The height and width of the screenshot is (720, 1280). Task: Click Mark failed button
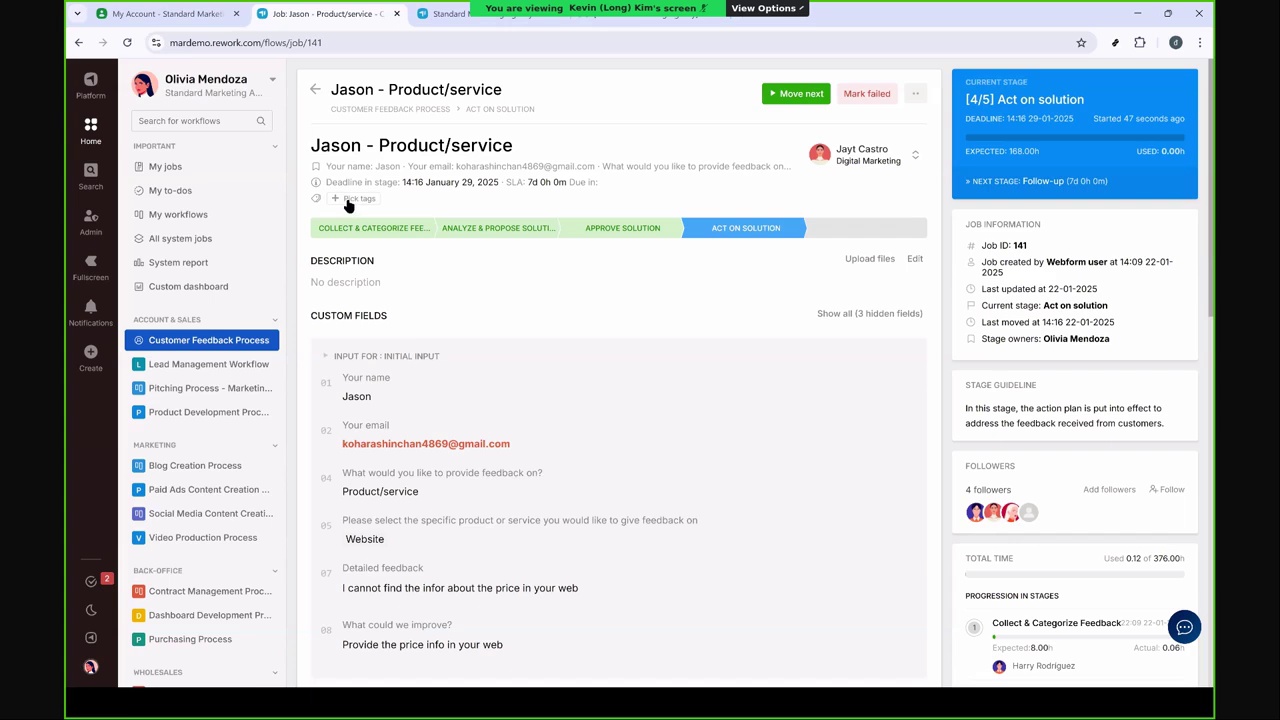(x=866, y=94)
